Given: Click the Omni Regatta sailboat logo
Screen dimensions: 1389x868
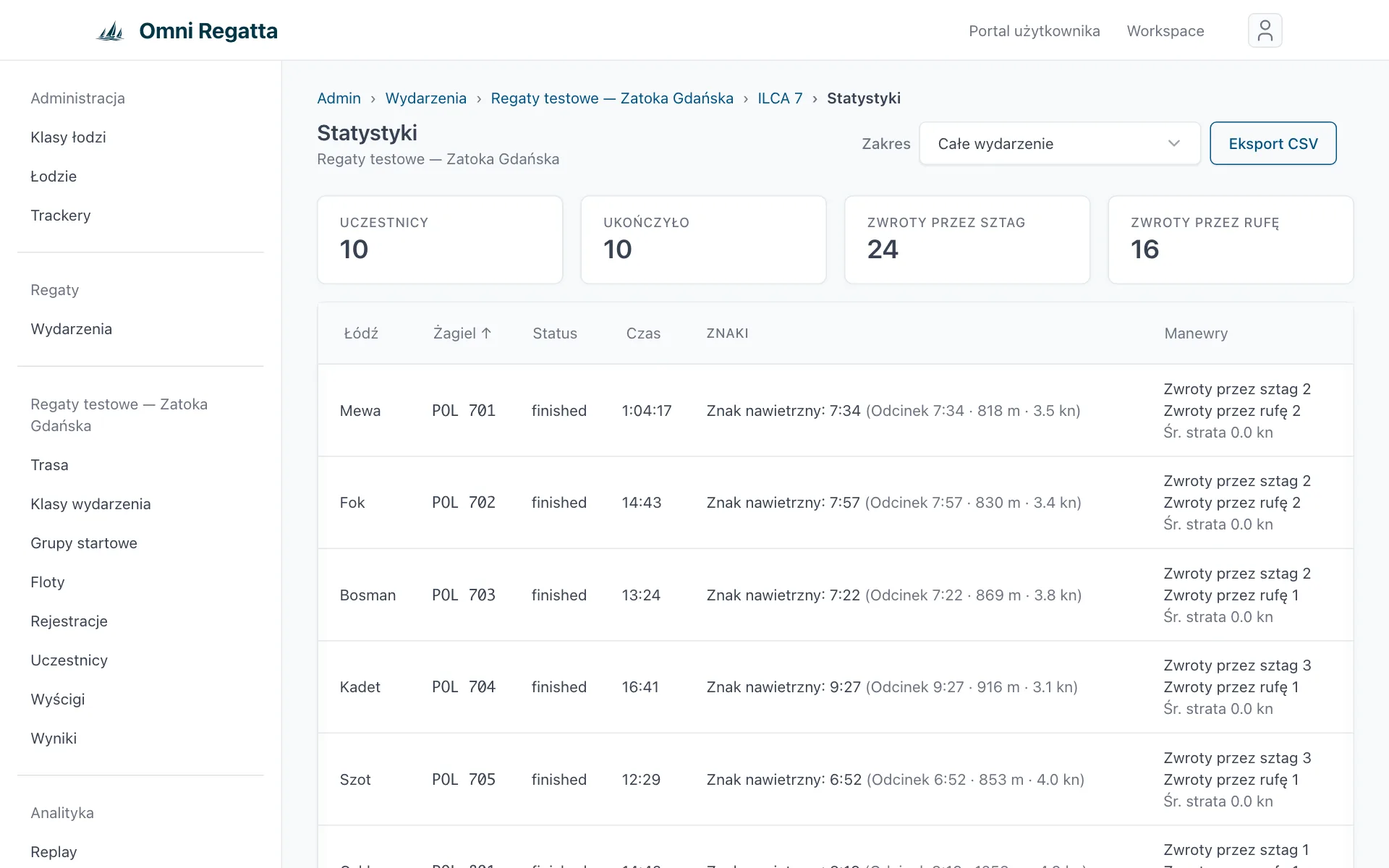Looking at the screenshot, I should tap(111, 31).
